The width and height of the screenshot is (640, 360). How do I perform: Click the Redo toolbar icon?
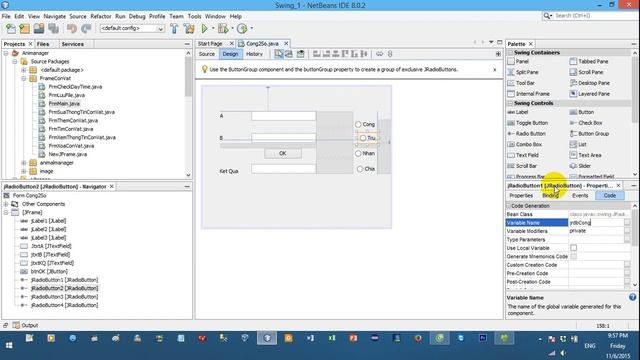(x=86, y=29)
